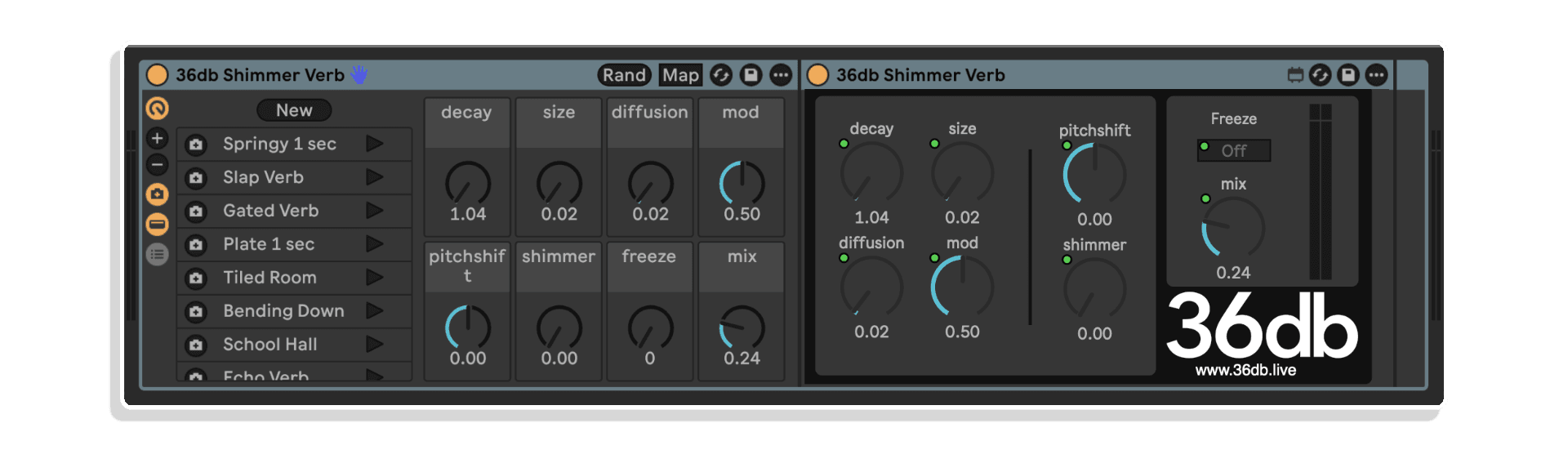Open the right device's ellipsis options menu
The image size is (1568, 450).
coord(1377,75)
